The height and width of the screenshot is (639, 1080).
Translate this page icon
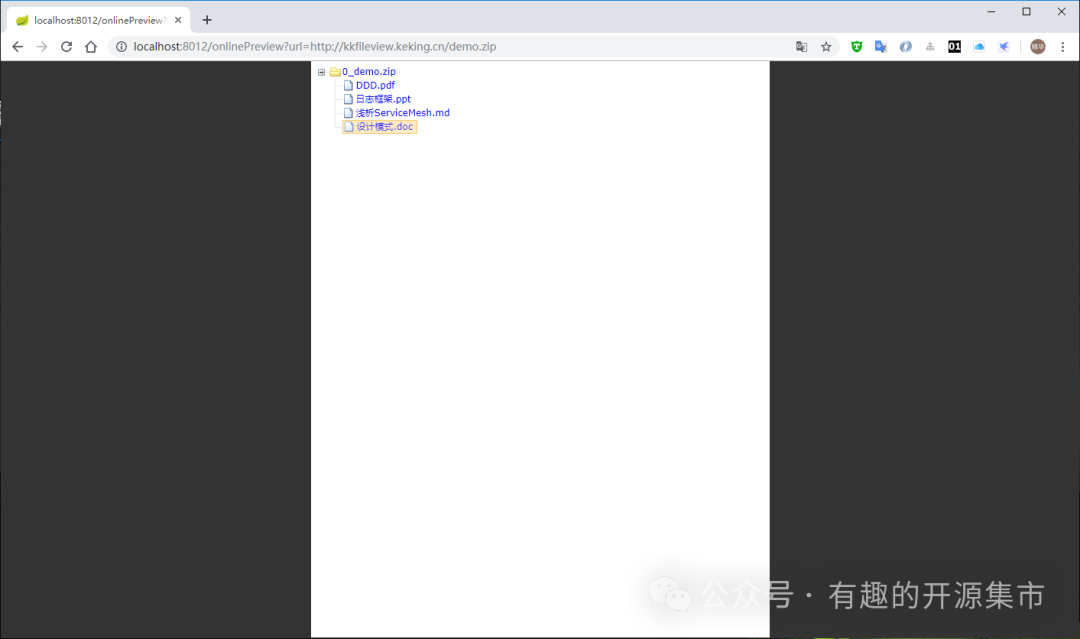click(801, 47)
